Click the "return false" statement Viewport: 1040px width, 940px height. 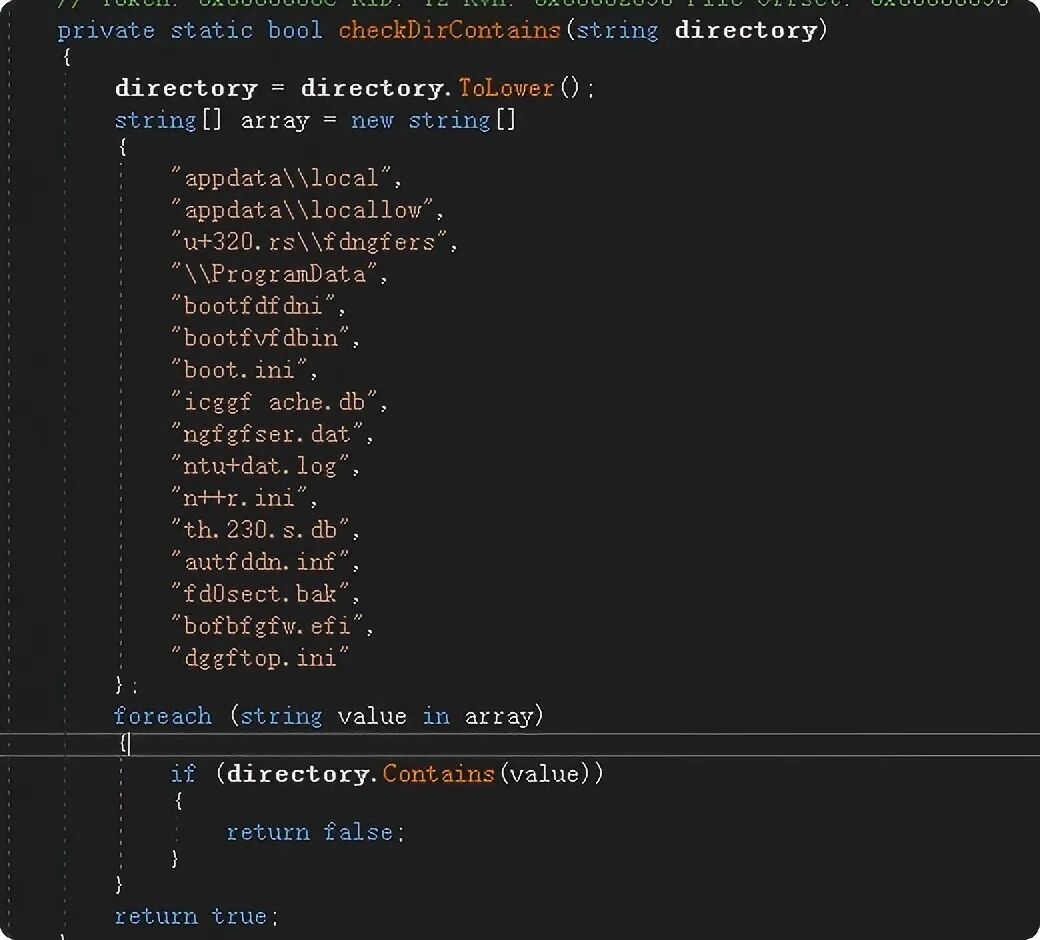click(314, 832)
